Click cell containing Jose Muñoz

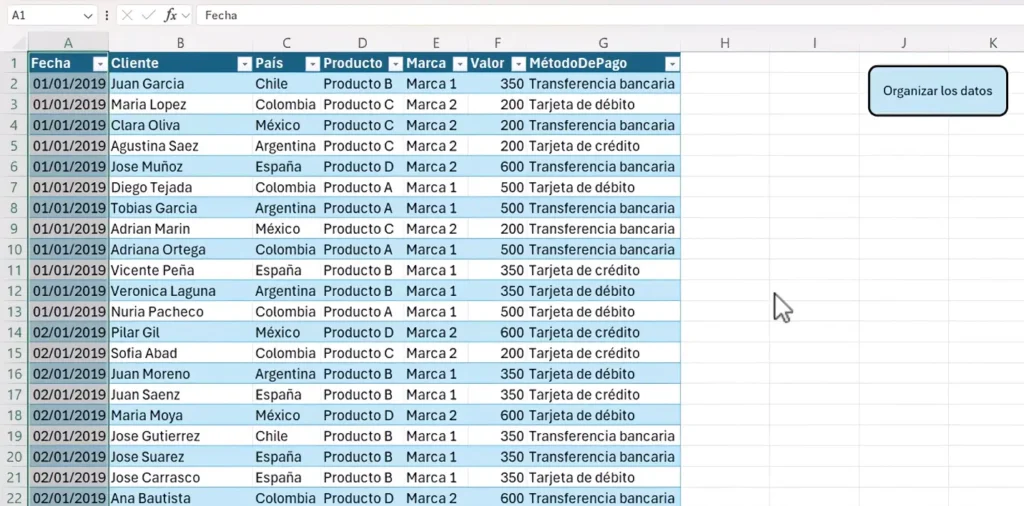[x=181, y=166]
